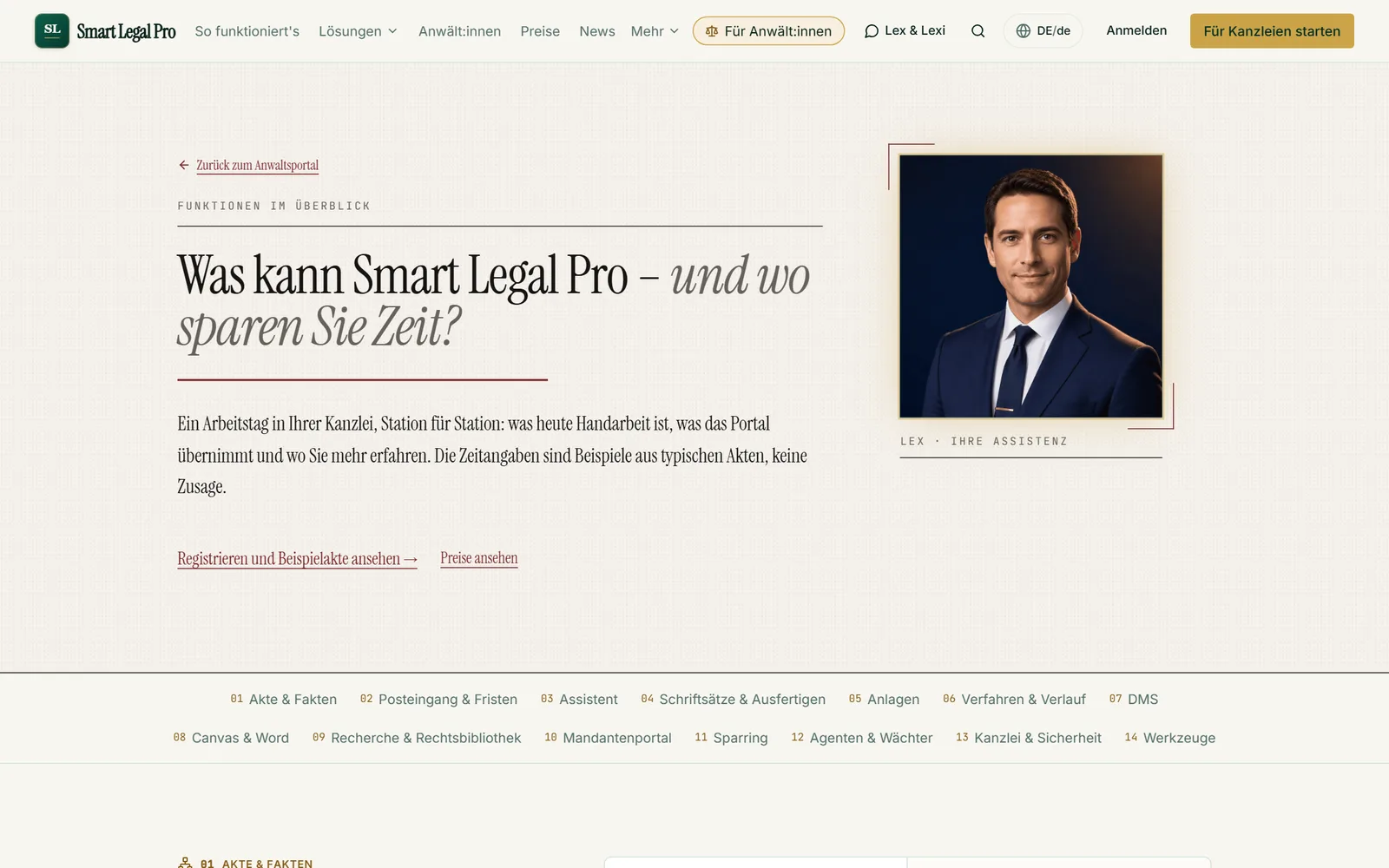Click Für Kanzleien starten button
Image resolution: width=1389 pixels, height=868 pixels.
pos(1272,30)
